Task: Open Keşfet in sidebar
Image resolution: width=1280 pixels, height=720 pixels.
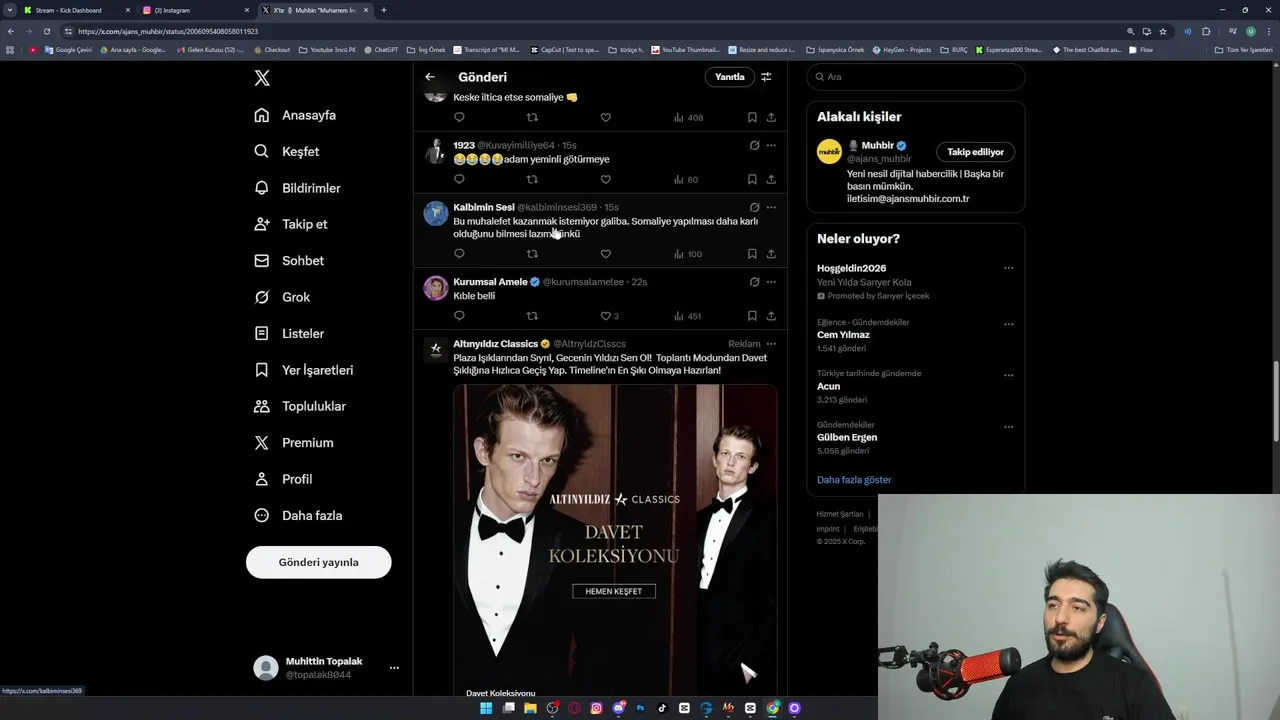Action: (287, 151)
